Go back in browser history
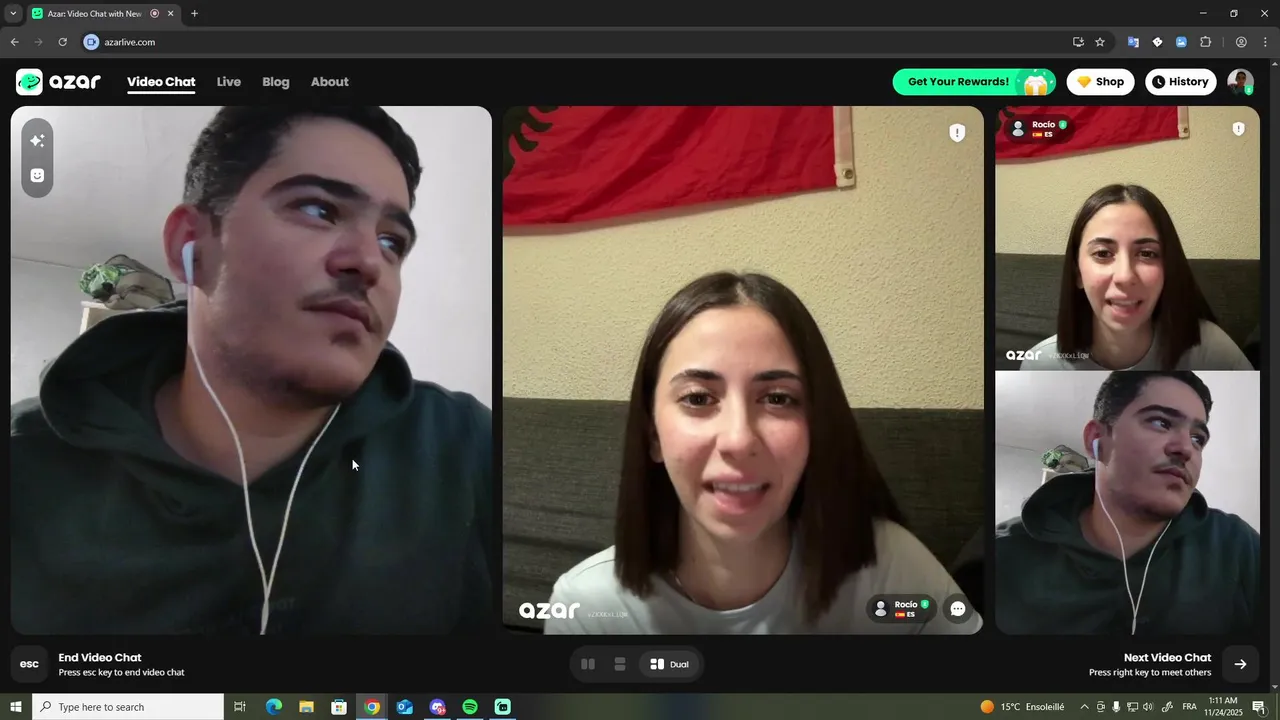Viewport: 1280px width, 720px height. [14, 42]
